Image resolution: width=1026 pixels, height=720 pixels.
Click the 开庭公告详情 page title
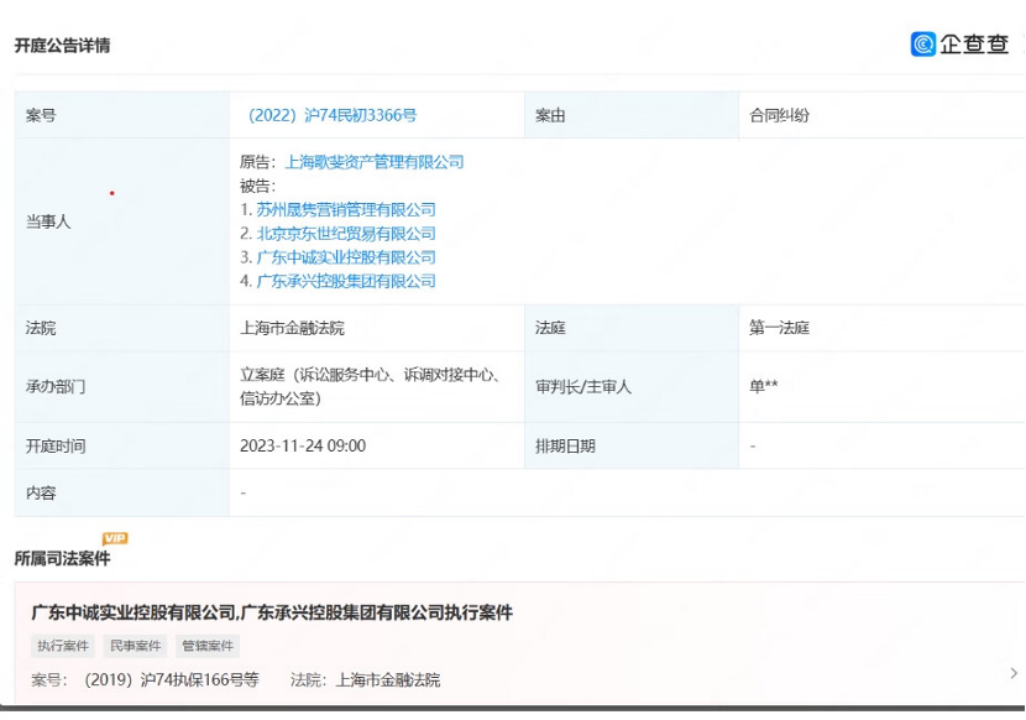click(63, 45)
